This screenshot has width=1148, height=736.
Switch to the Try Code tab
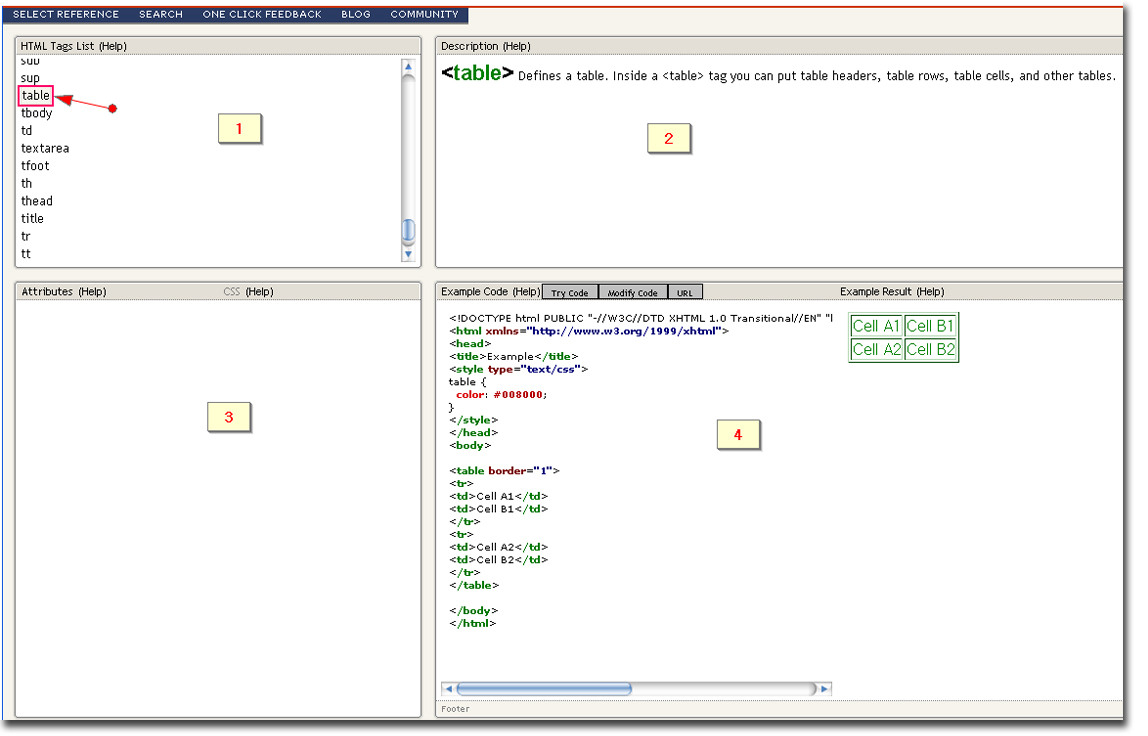[570, 293]
